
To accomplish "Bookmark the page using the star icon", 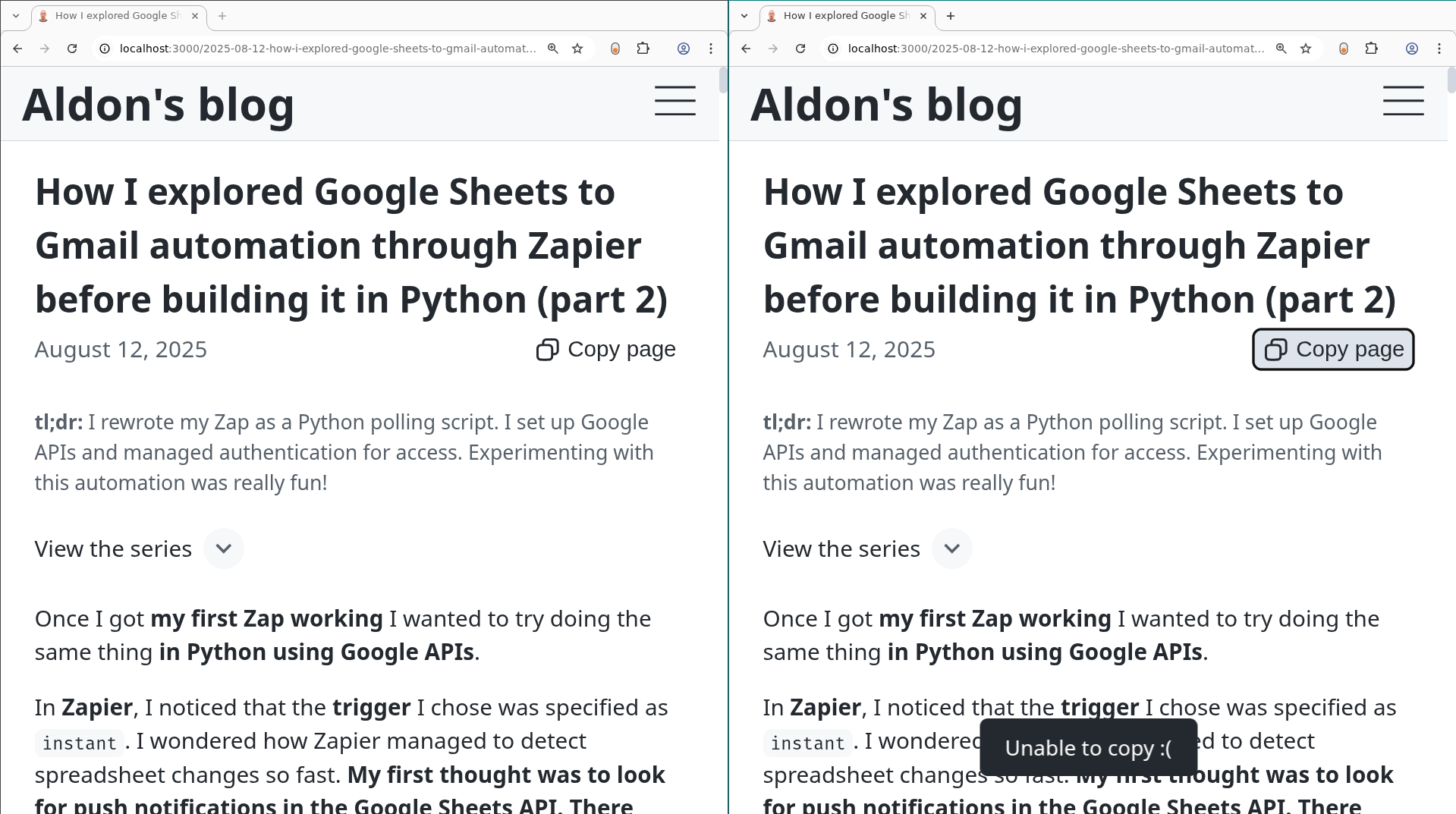I will 577,48.
